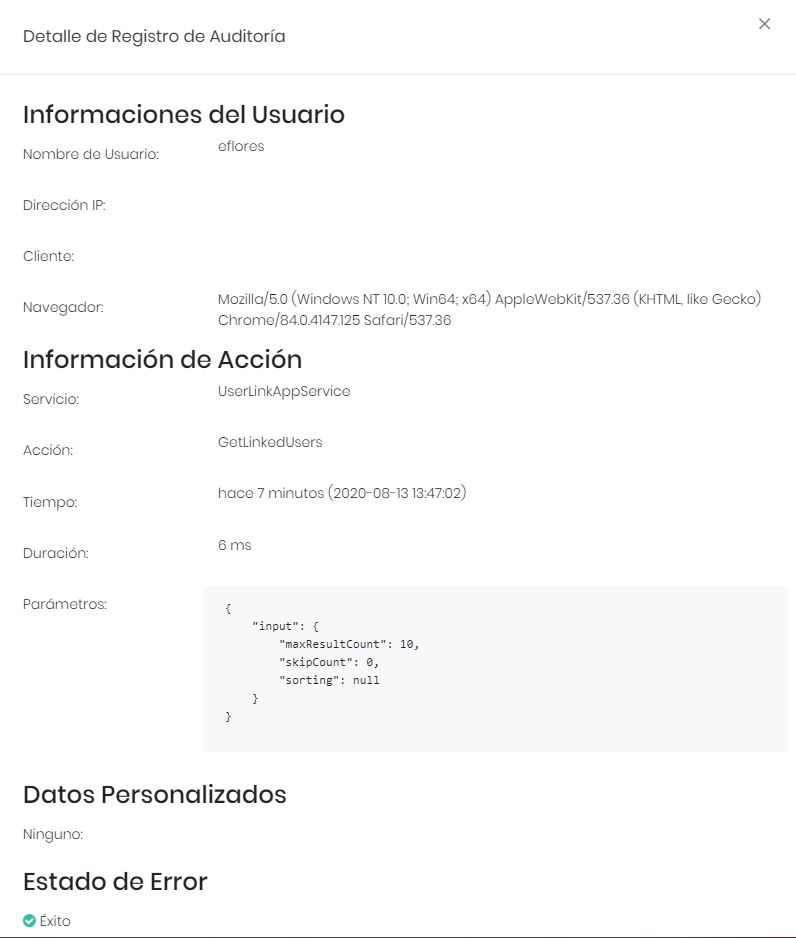Select the 'eflores' username value
Viewport: 796px width, 938px height.
point(241,146)
